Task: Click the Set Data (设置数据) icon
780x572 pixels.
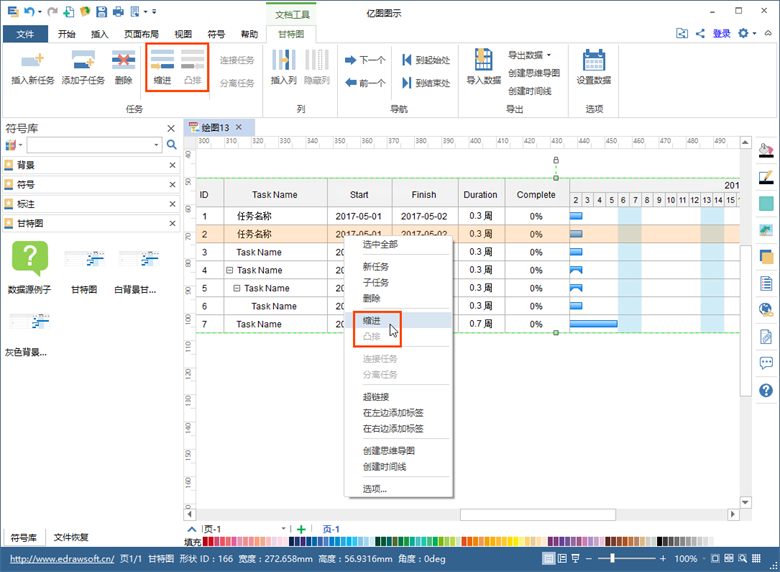Action: (x=594, y=62)
